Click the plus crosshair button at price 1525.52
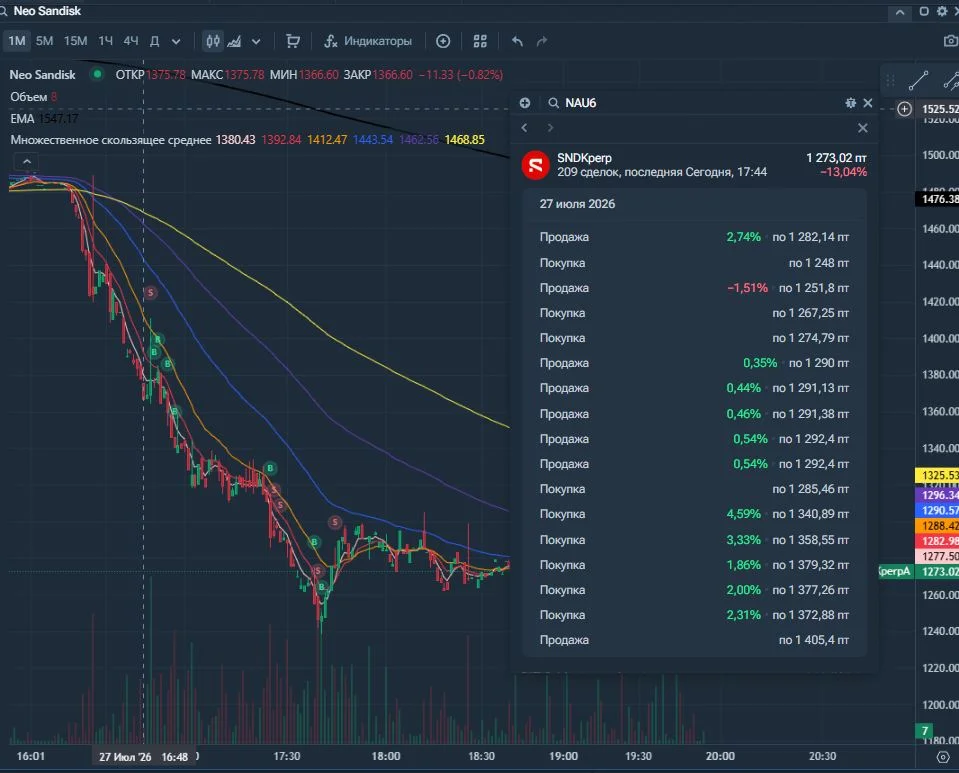The width and height of the screenshot is (959, 773). (904, 109)
